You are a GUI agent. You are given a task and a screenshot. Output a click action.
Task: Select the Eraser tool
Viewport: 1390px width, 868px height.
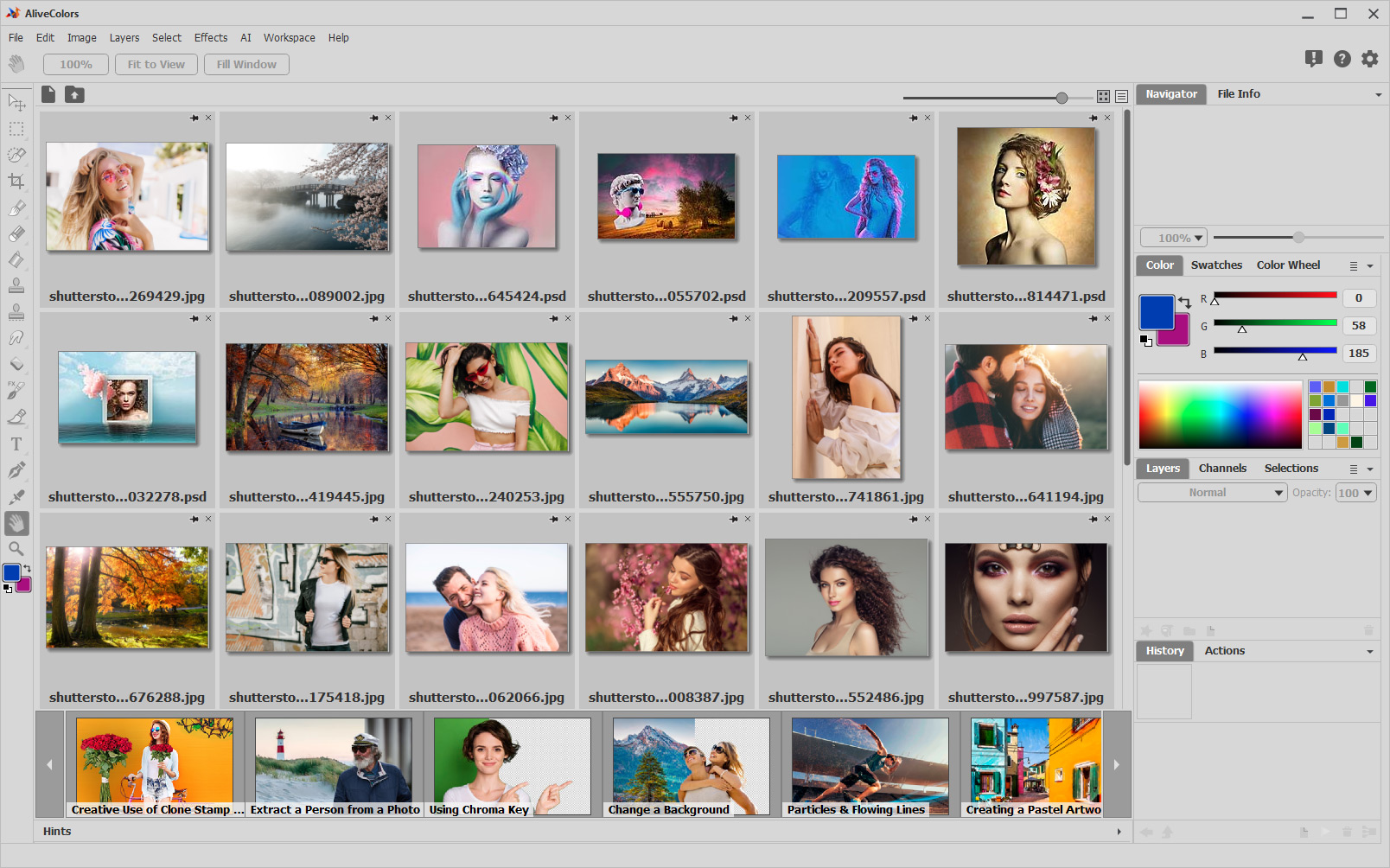(x=16, y=233)
